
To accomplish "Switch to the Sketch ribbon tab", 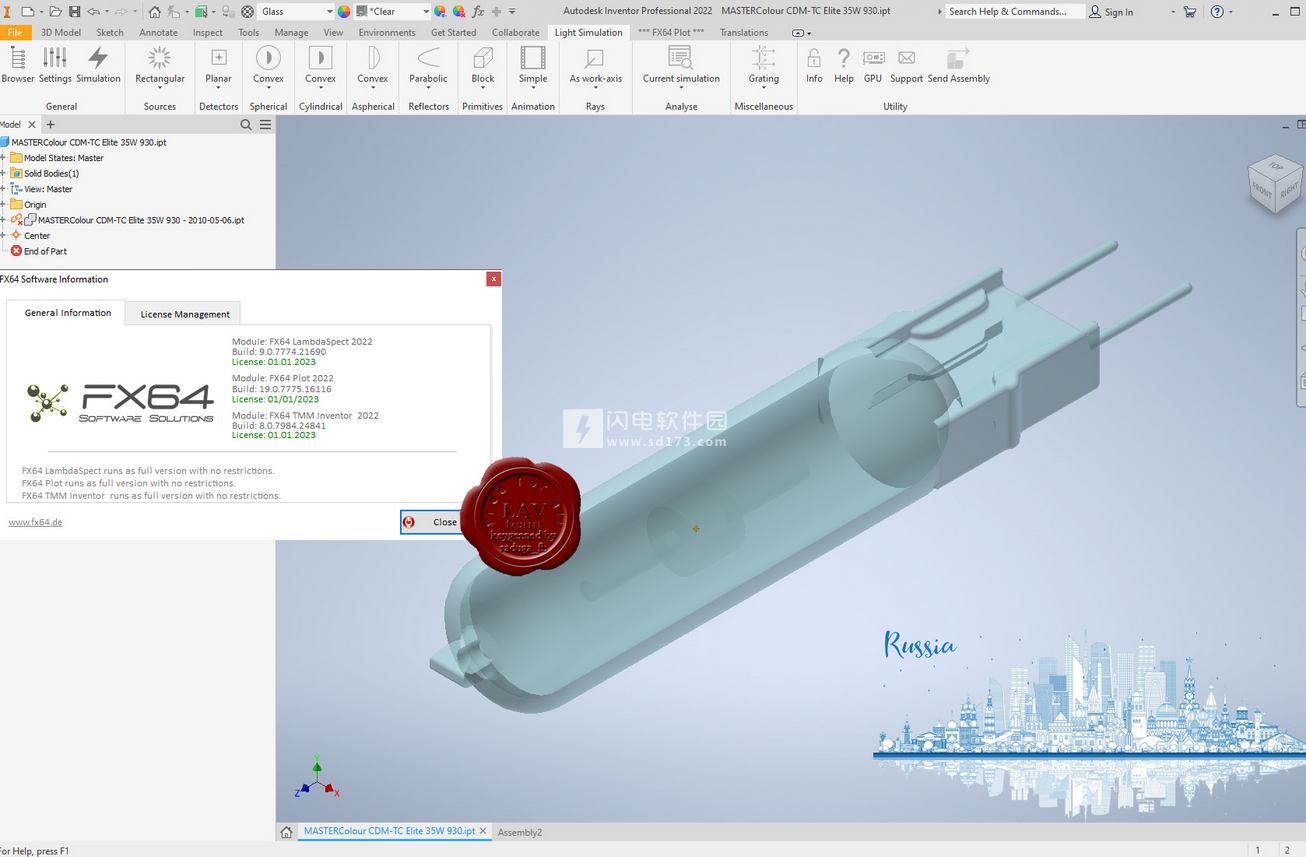I will point(110,32).
